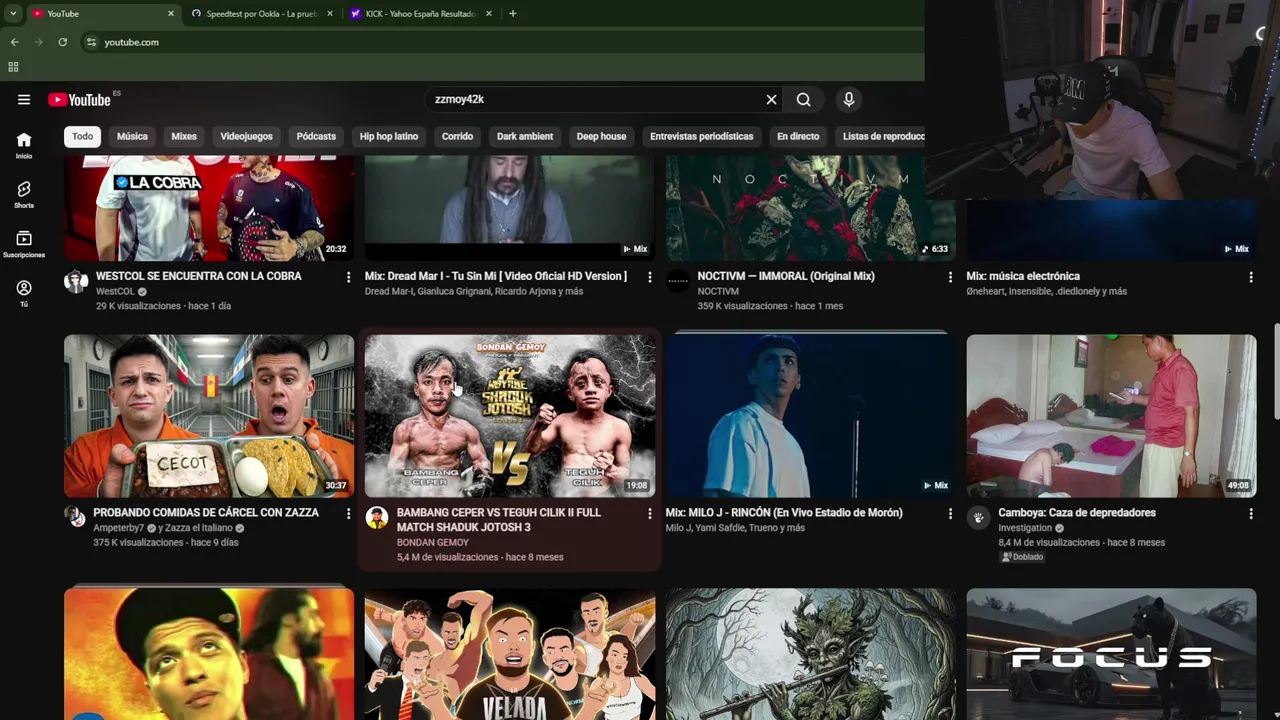
Task: Click the YouTube logo
Action: [79, 99]
